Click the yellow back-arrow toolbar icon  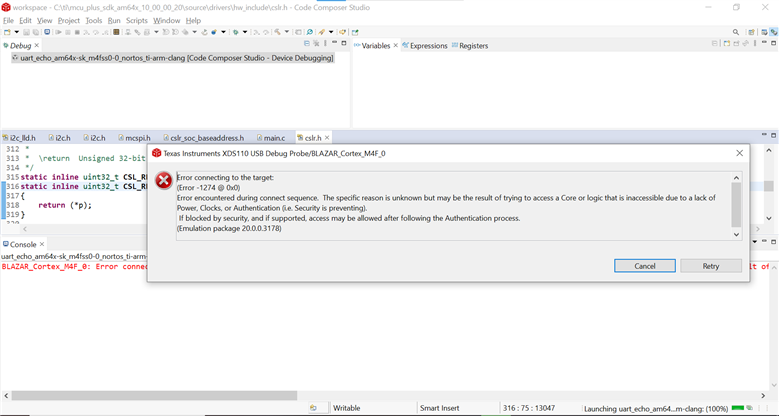click(x=342, y=32)
